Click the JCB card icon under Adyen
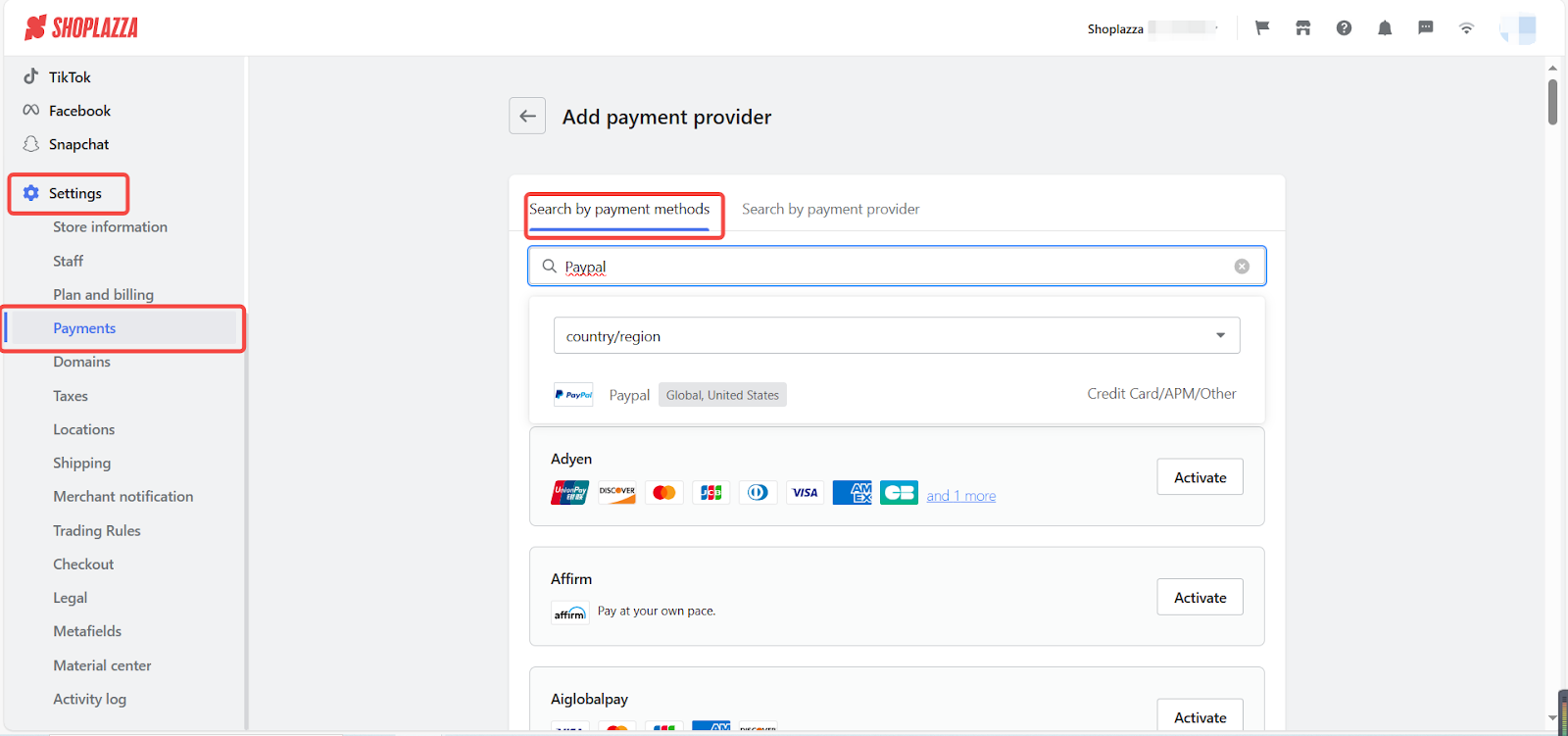The height and width of the screenshot is (736, 1568). tap(711, 492)
